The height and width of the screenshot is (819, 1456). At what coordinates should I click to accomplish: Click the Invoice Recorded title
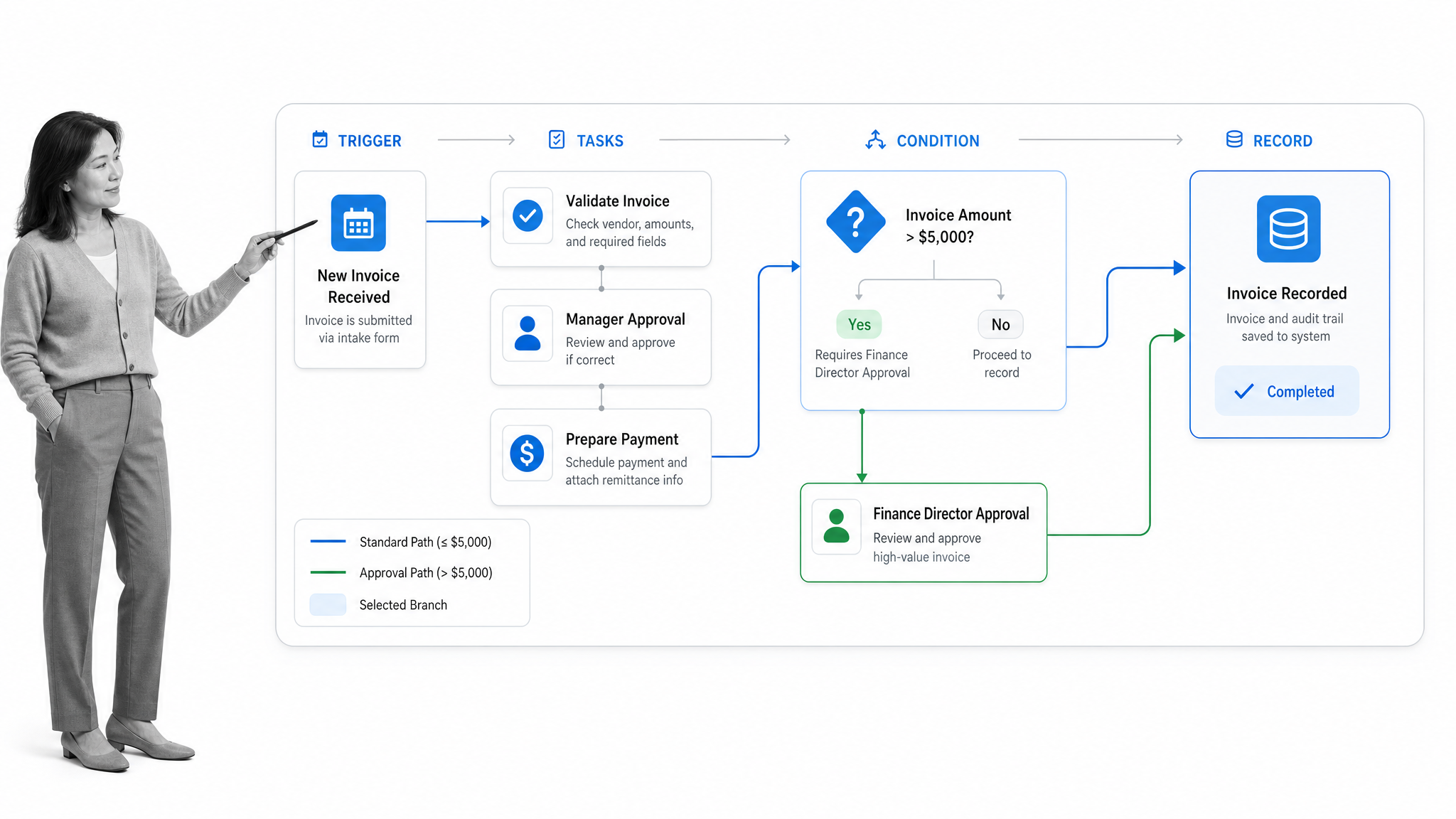coord(1286,293)
